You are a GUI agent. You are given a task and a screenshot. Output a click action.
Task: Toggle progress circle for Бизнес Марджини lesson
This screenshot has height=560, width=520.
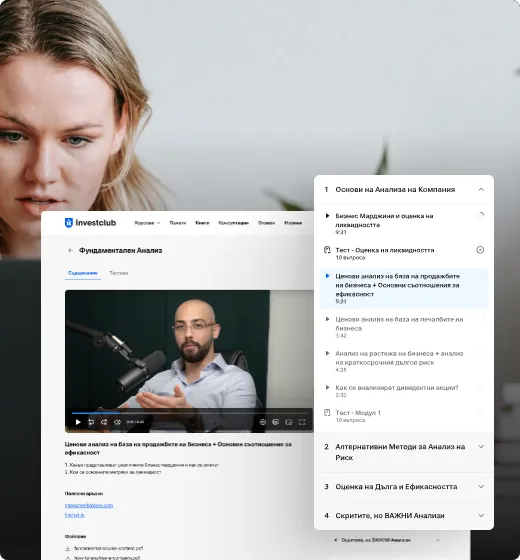coord(480,216)
